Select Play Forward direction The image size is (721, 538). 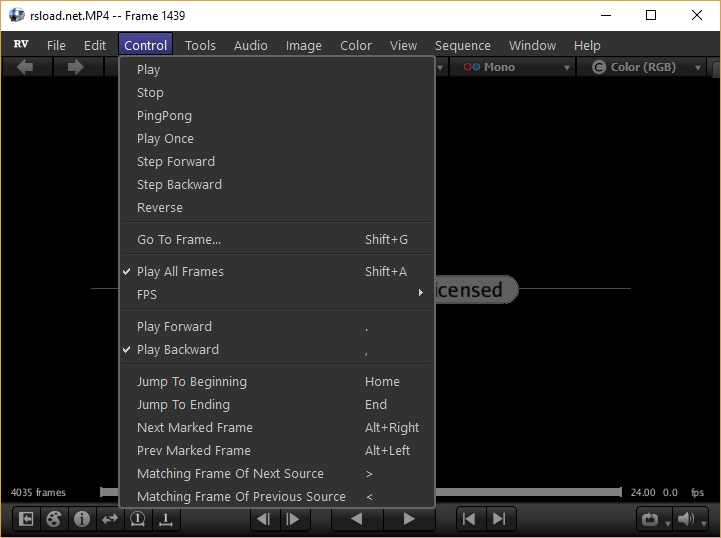pos(277,326)
